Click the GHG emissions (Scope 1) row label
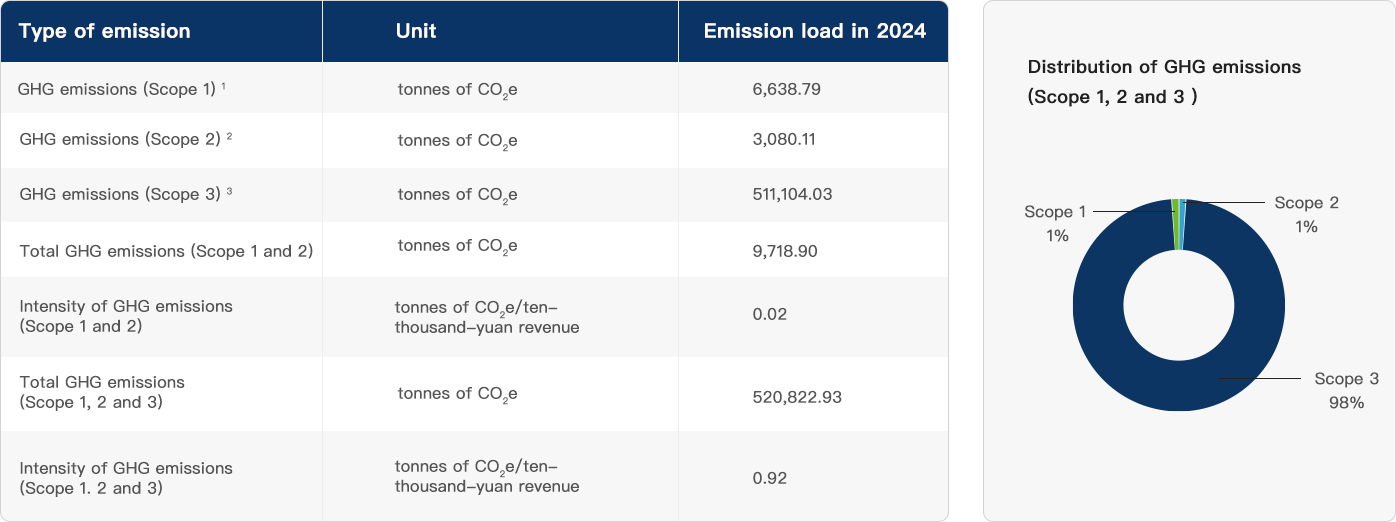The image size is (1396, 522). pyautogui.click(x=117, y=89)
